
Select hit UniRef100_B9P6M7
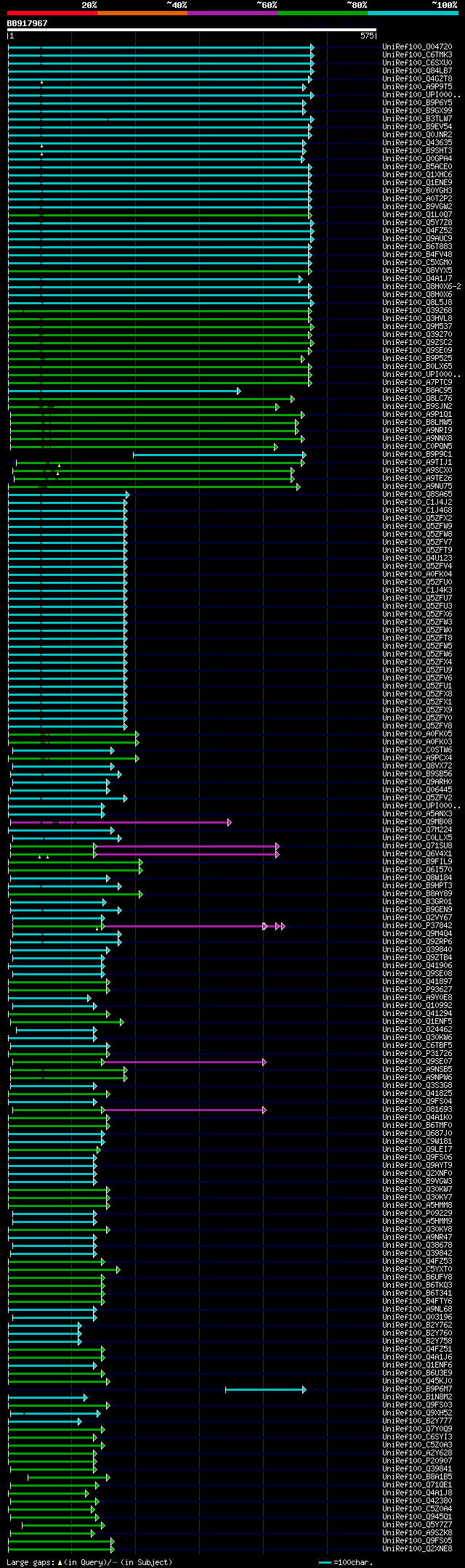[x=417, y=1389]
